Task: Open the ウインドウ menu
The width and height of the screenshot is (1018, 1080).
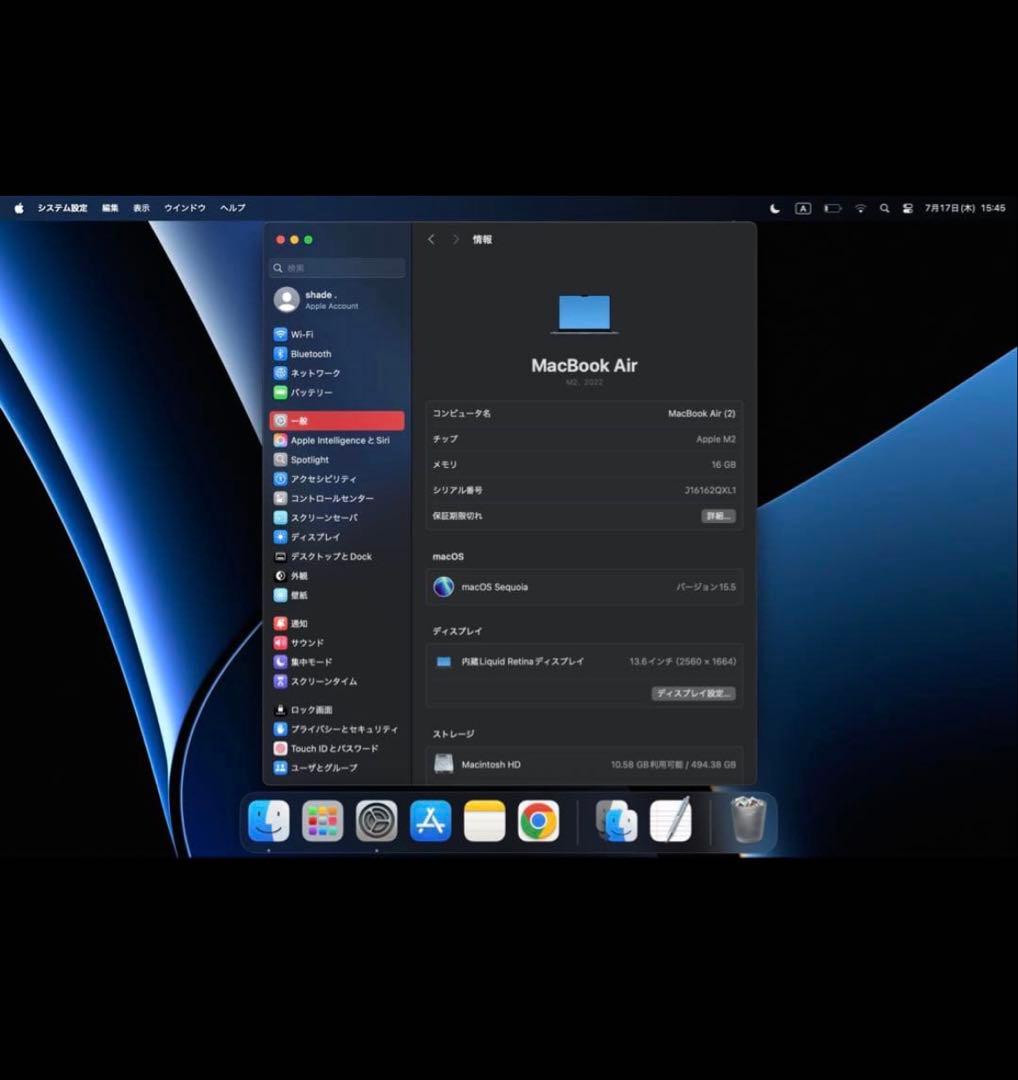Action: coord(185,208)
